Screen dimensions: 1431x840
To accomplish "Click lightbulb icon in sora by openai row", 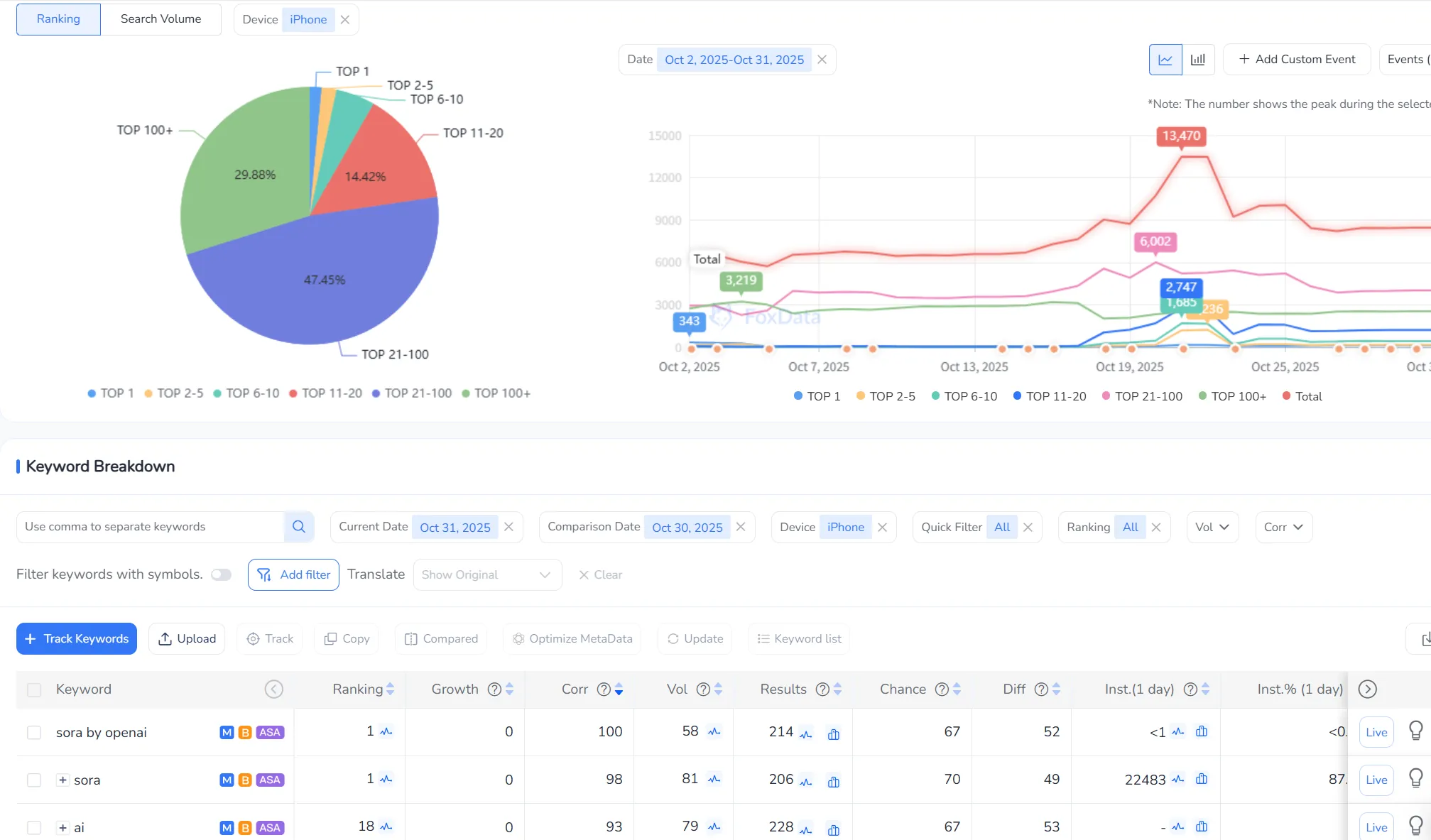I will pos(1415,731).
